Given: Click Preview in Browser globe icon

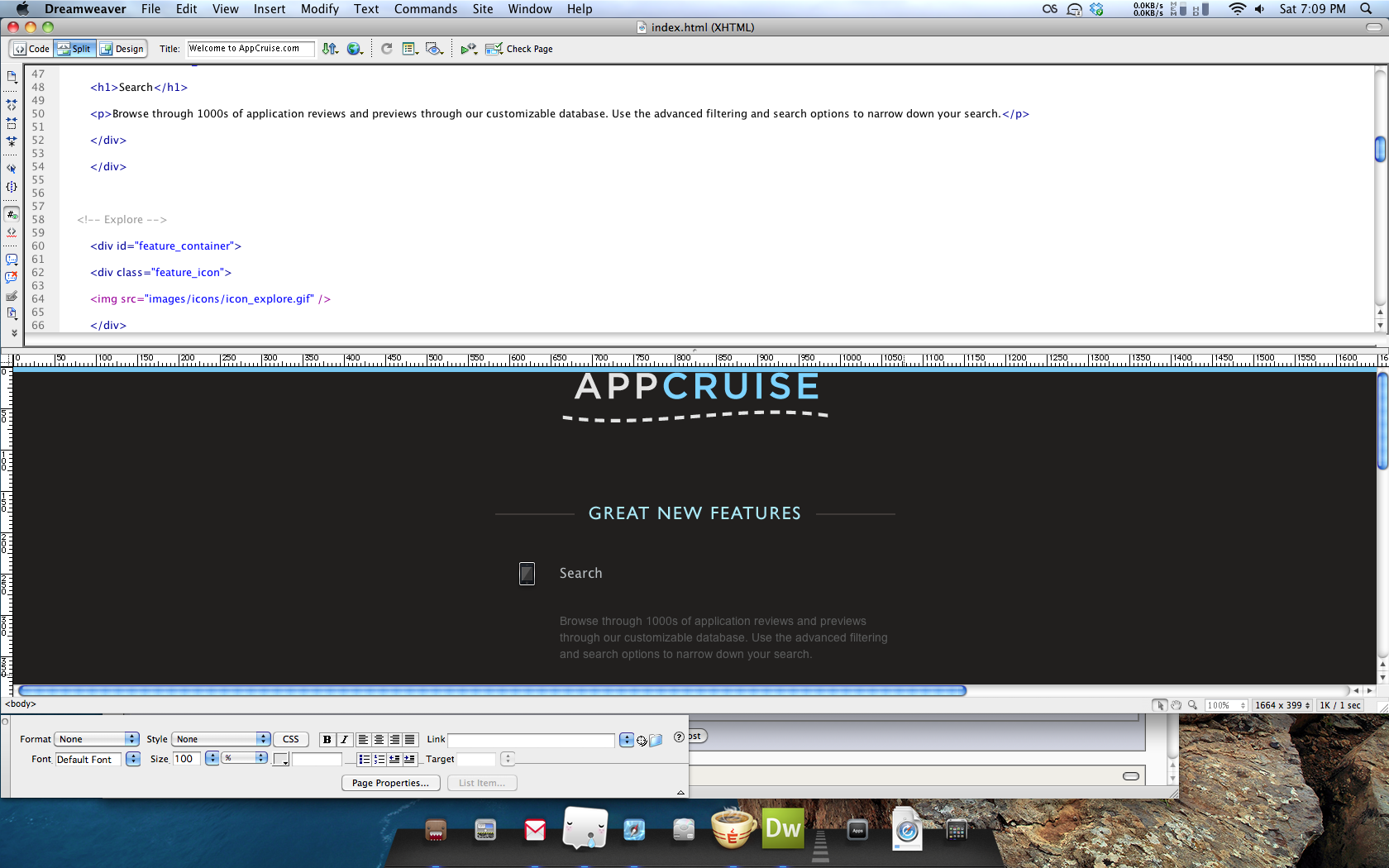Looking at the screenshot, I should click(356, 49).
